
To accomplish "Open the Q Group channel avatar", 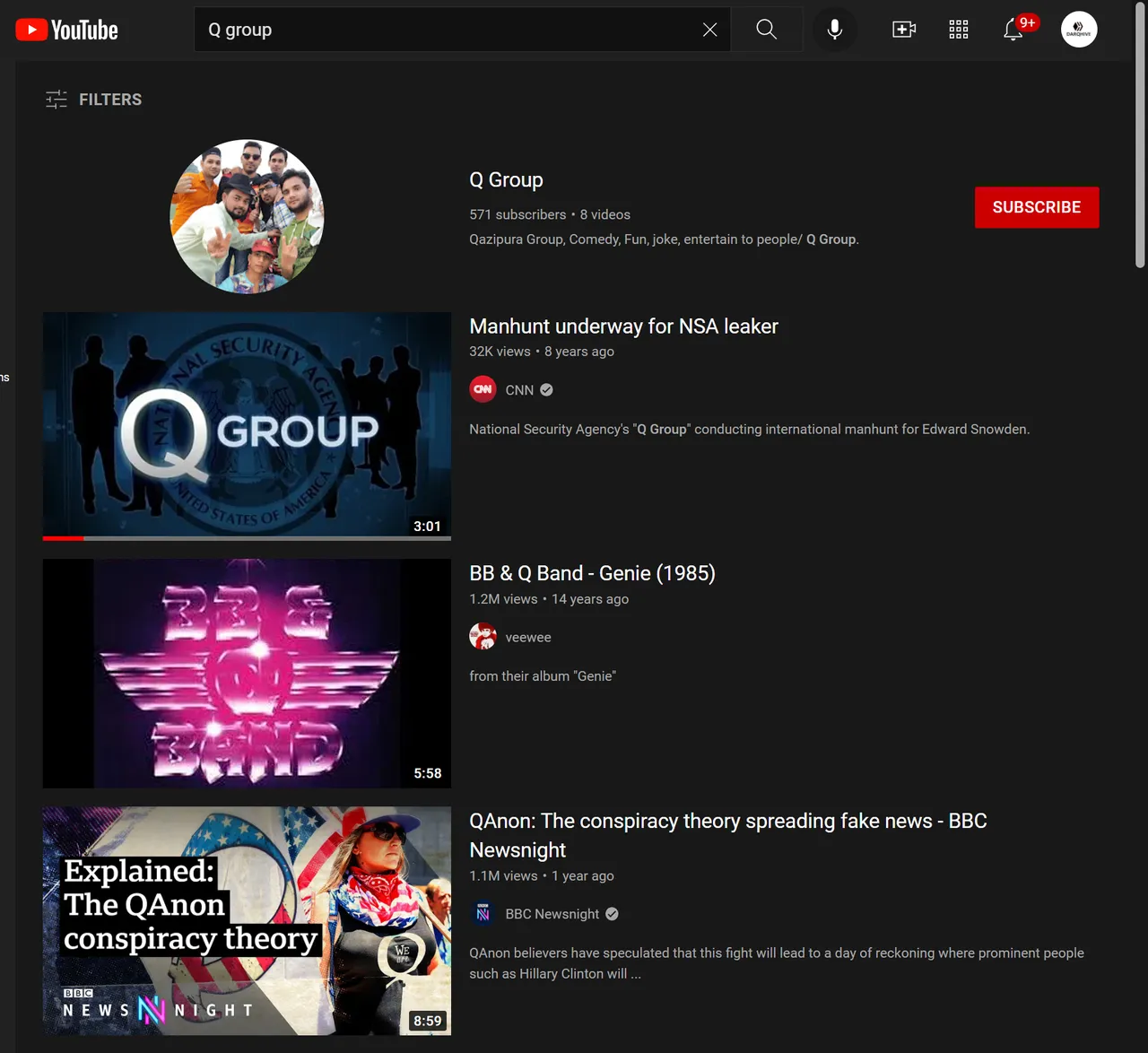I will 247,216.
